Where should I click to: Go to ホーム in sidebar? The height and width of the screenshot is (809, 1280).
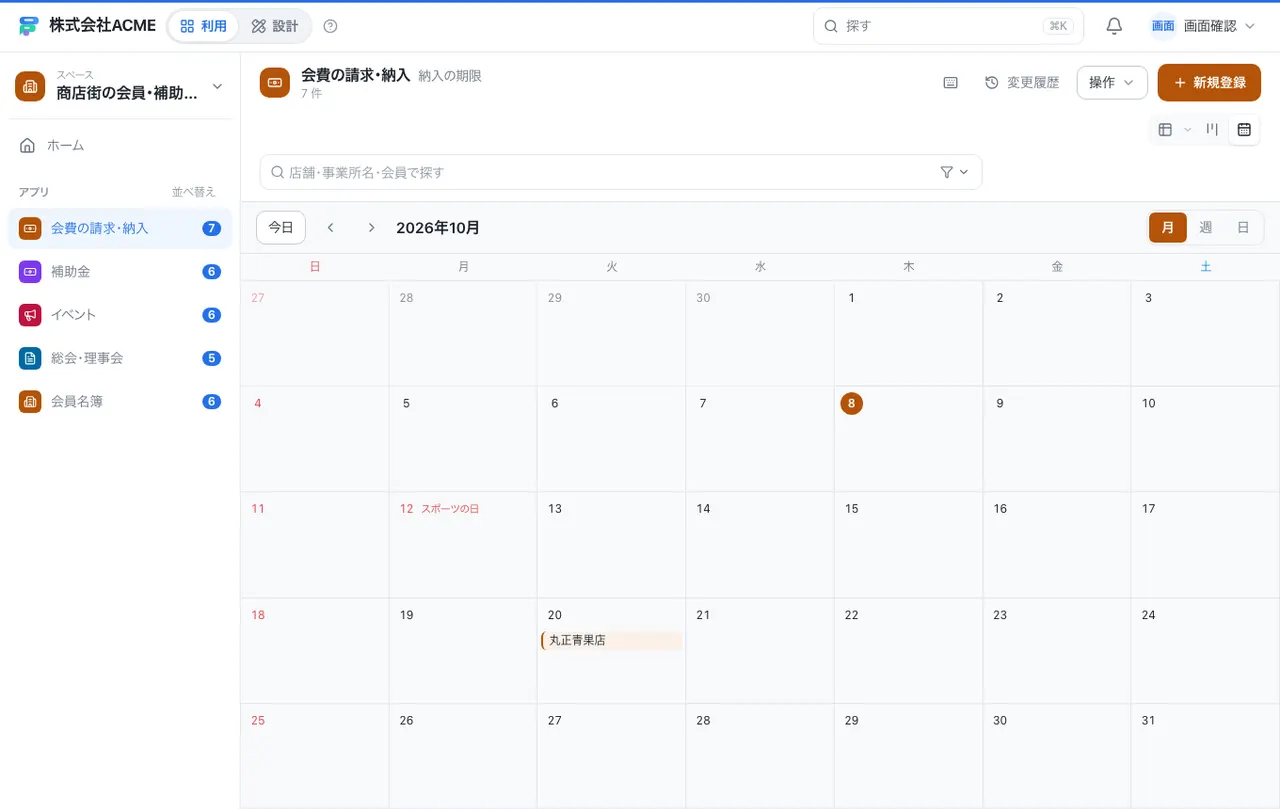tap(120, 146)
